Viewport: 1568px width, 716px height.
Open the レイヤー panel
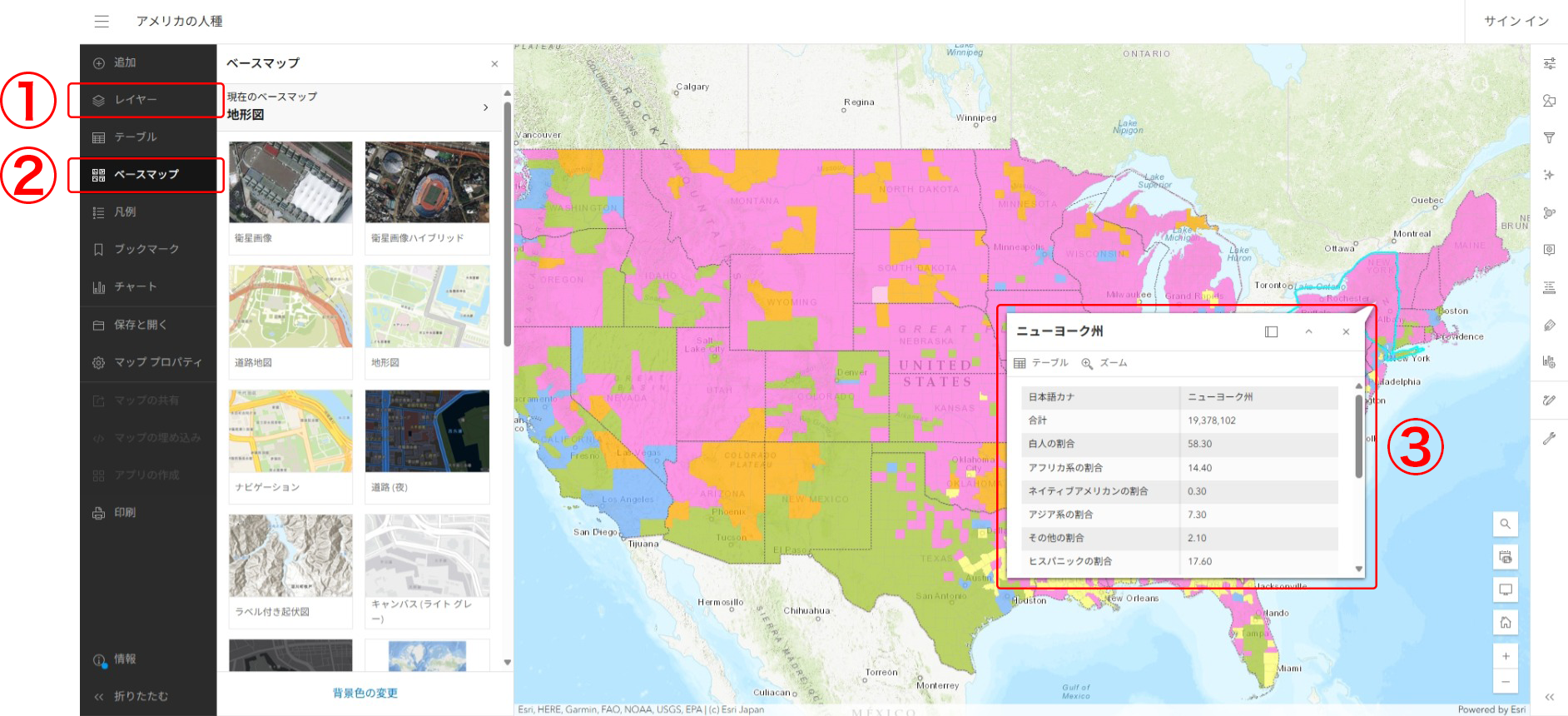click(136, 100)
